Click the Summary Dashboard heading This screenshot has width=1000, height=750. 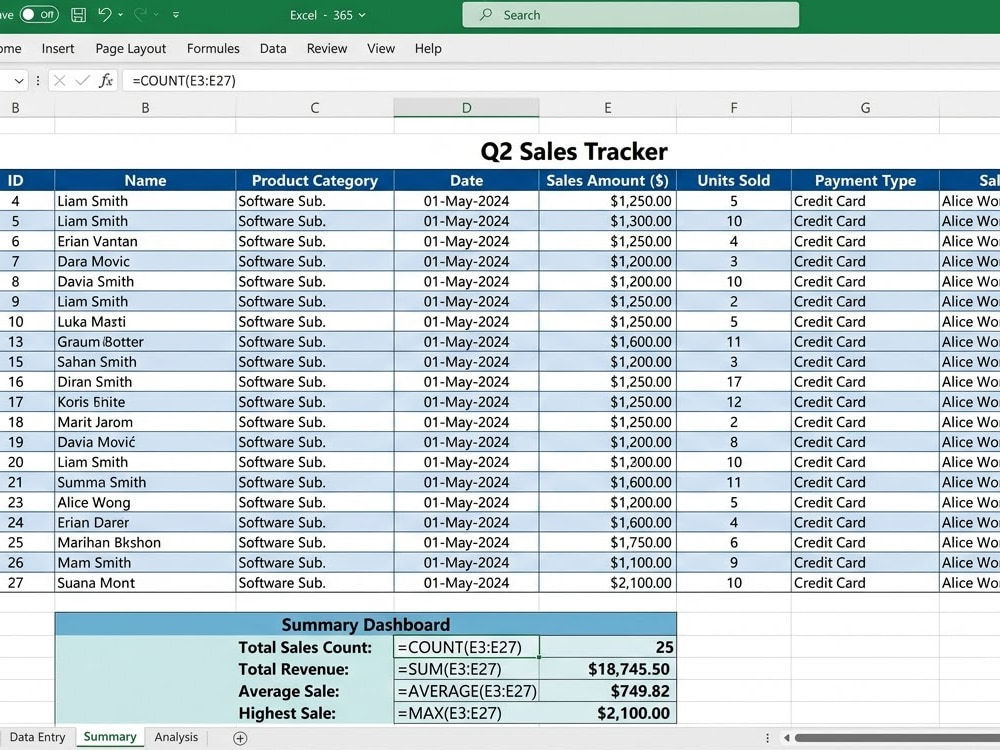pos(365,624)
